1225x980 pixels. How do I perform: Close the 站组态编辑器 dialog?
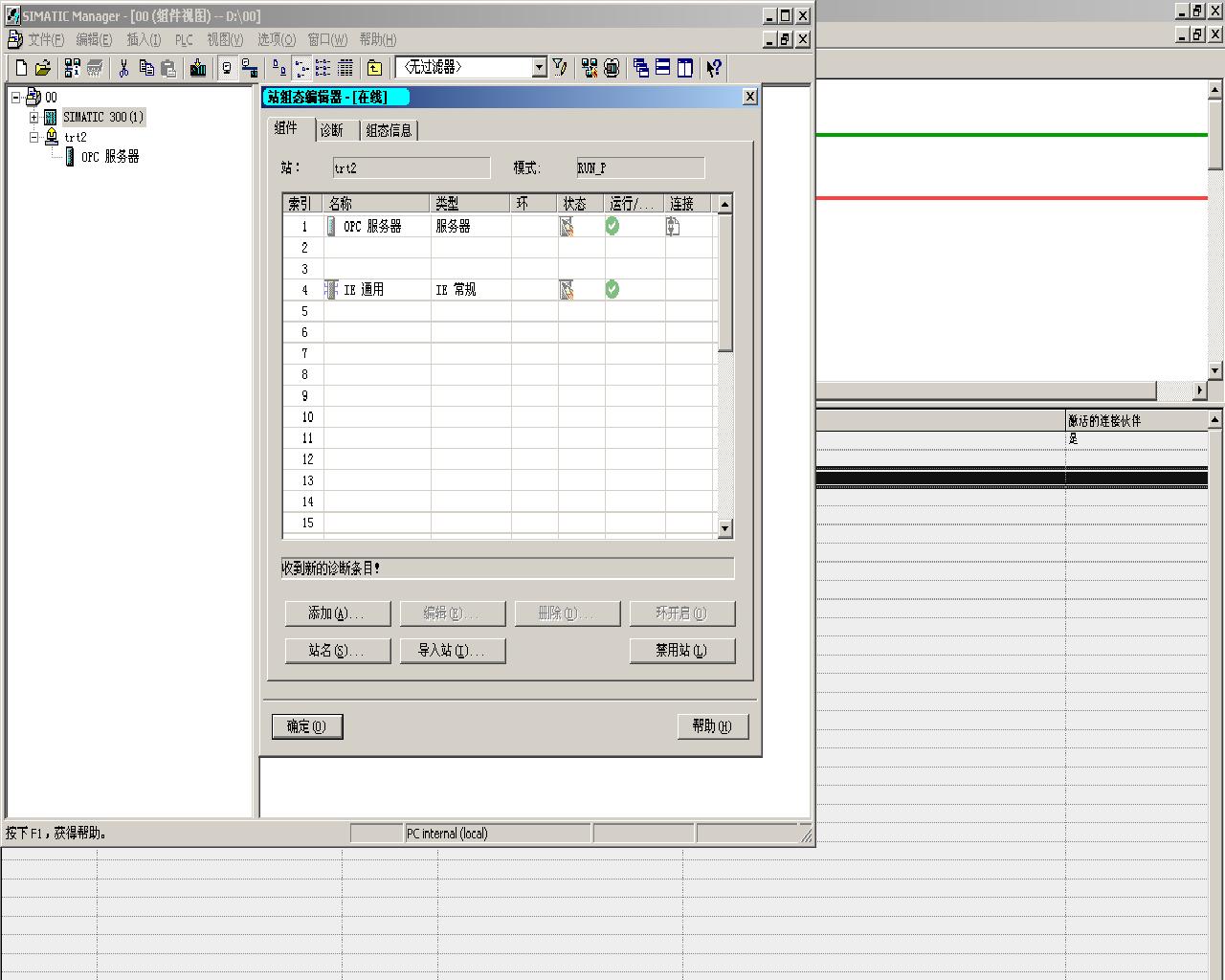[x=750, y=96]
